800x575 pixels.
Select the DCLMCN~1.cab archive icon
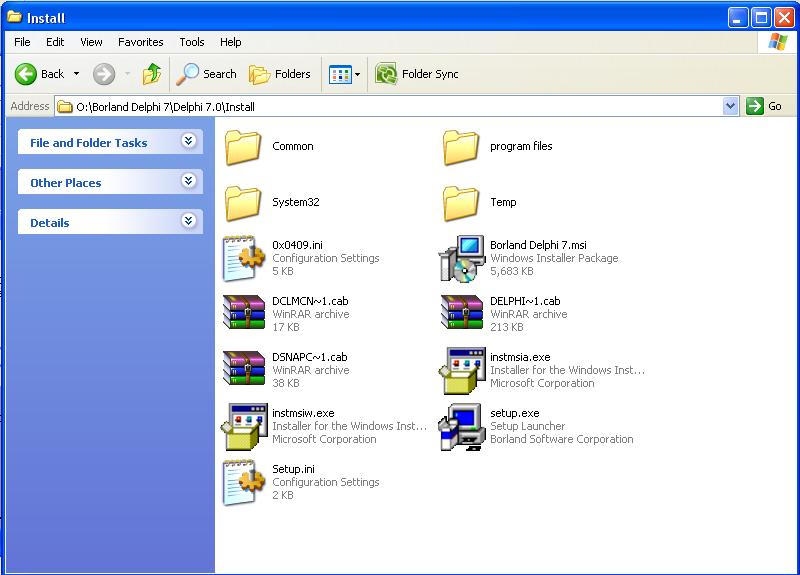[244, 314]
